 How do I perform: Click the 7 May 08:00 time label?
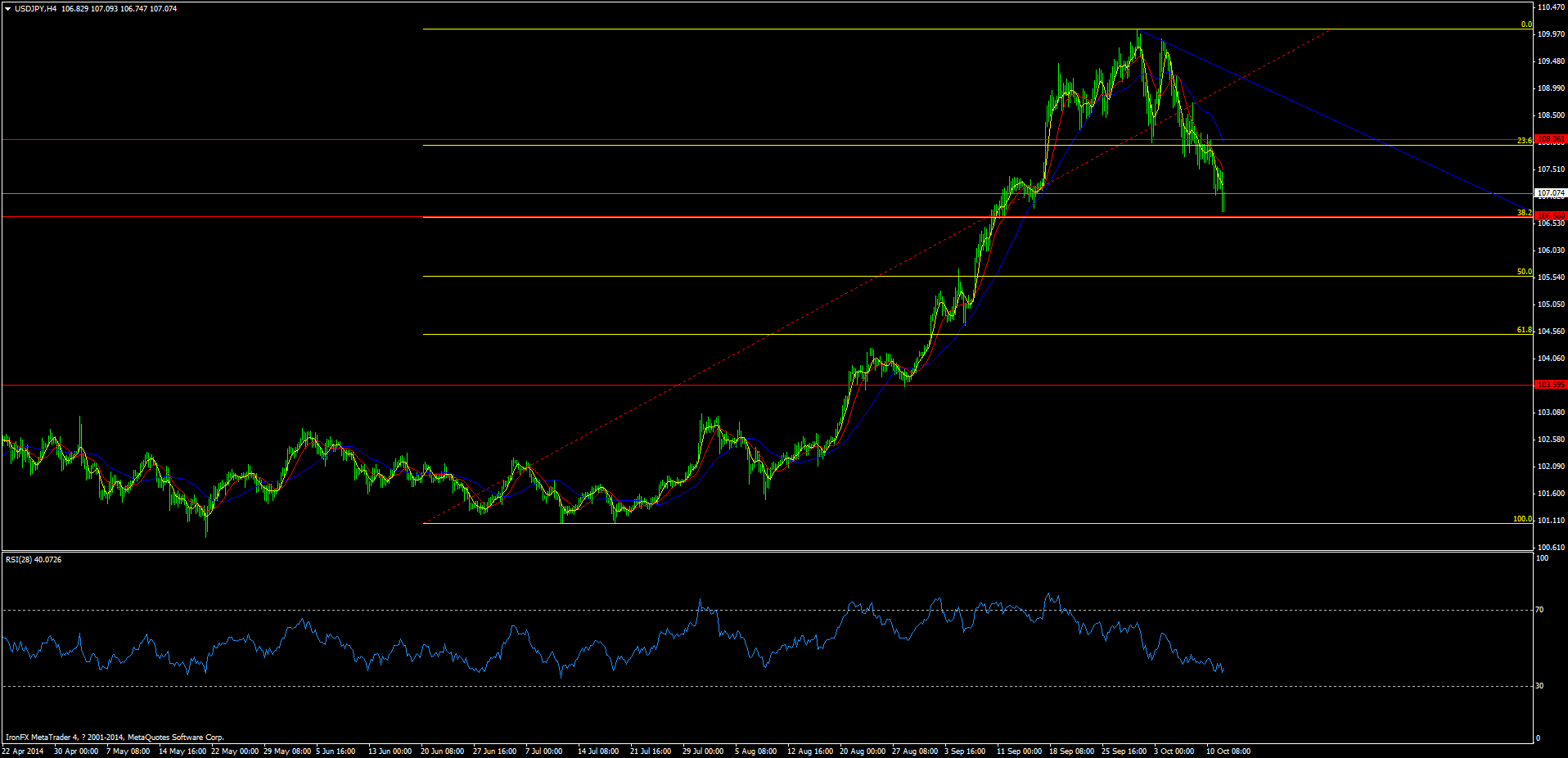(128, 751)
